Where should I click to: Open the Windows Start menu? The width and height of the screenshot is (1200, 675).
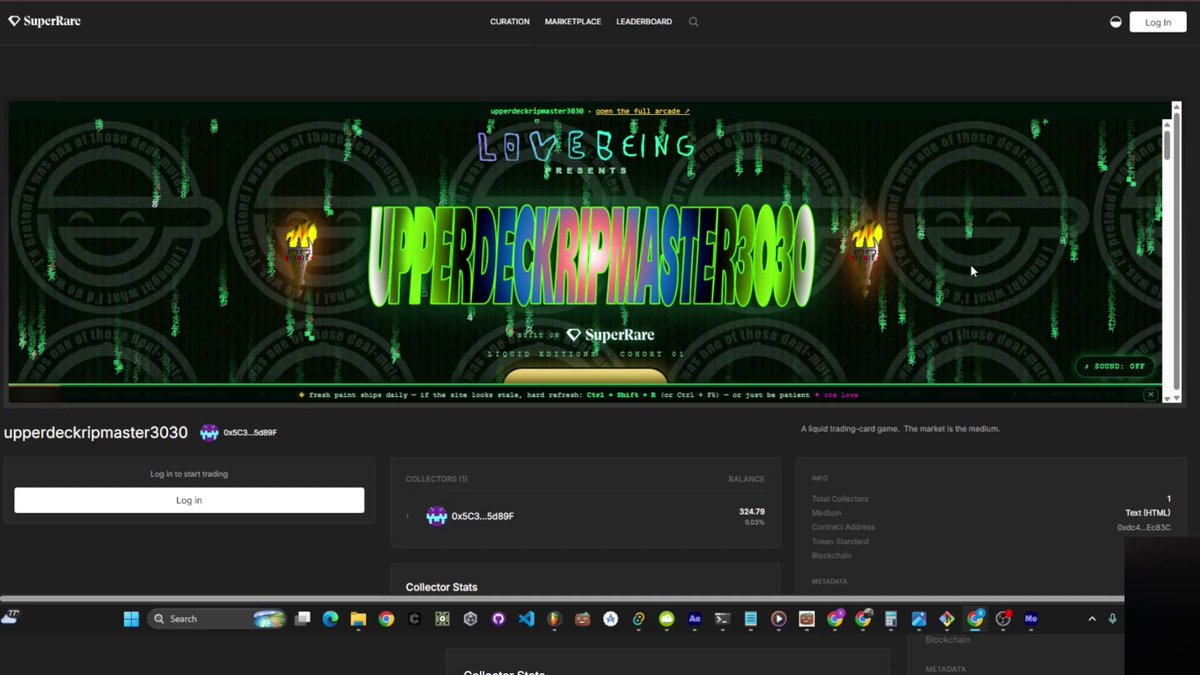pyautogui.click(x=131, y=619)
